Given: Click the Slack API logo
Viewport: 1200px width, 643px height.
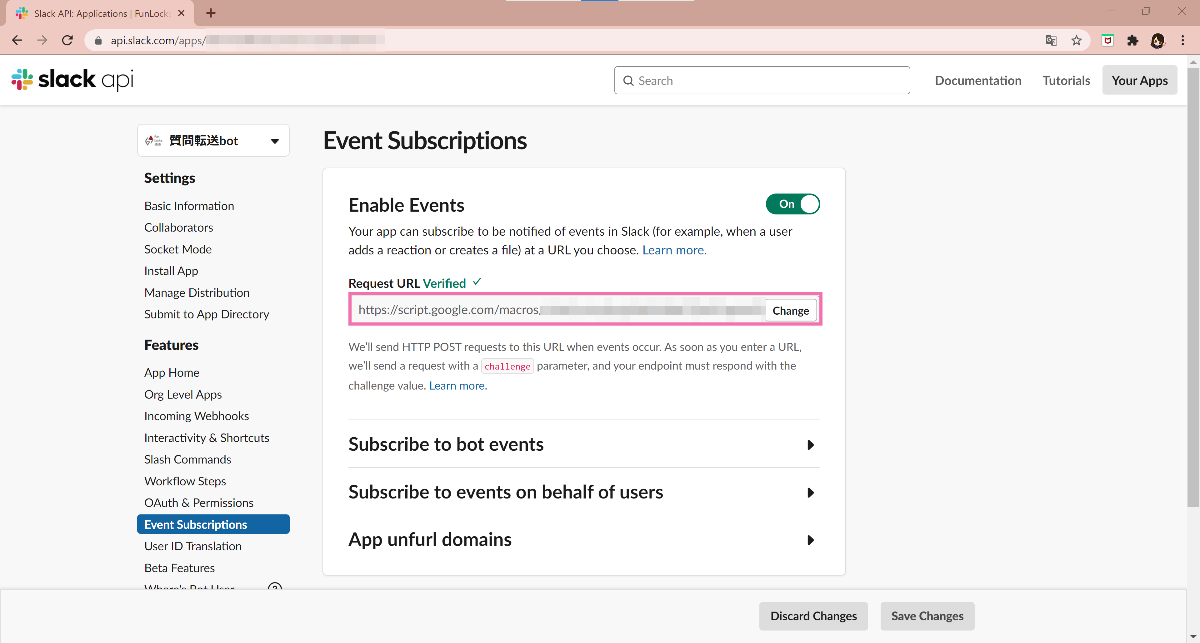Looking at the screenshot, I should tap(72, 80).
